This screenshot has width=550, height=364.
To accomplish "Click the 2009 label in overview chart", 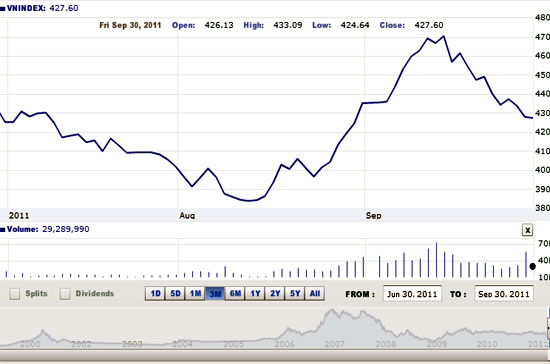I will click(436, 344).
